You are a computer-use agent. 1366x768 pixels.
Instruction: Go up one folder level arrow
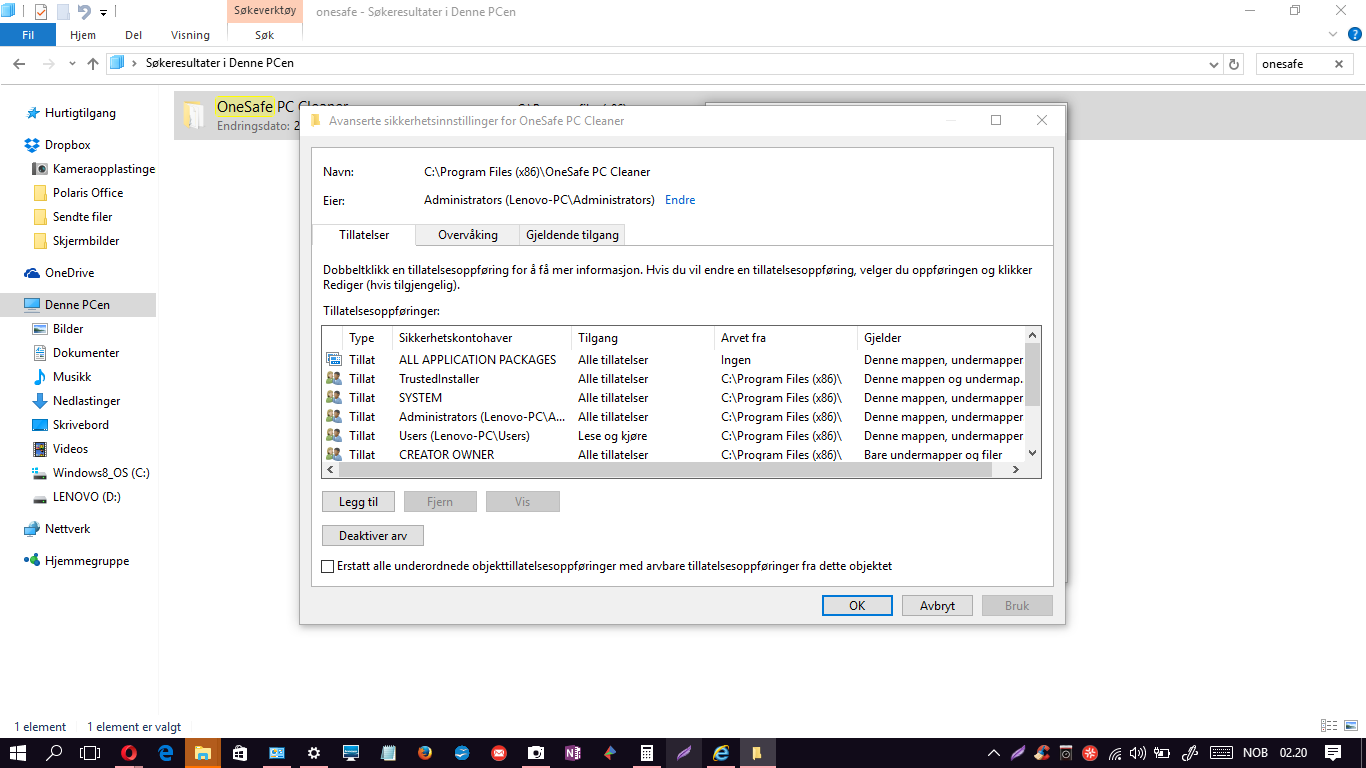(x=93, y=64)
